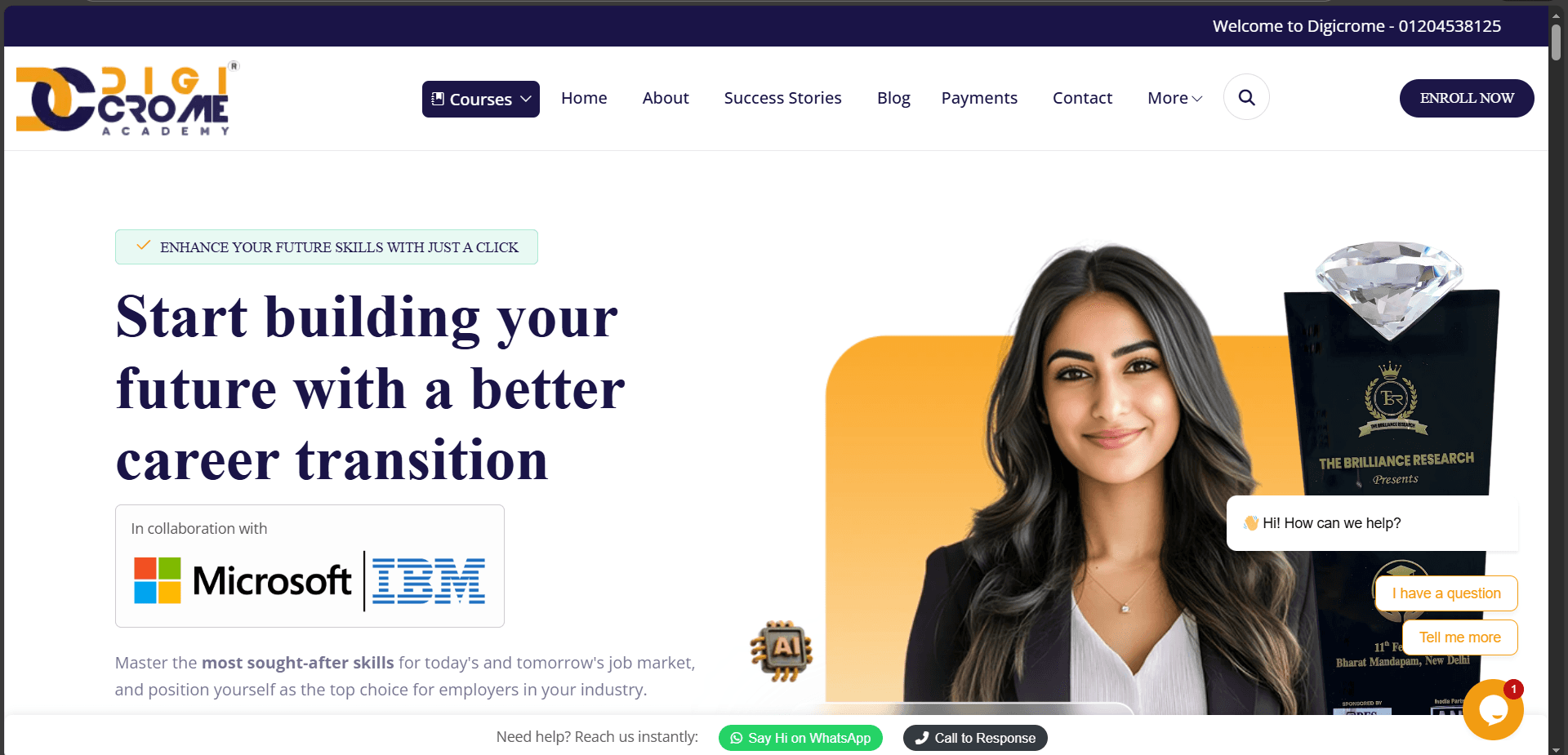This screenshot has width=1568, height=755.
Task: Click Say Hi on WhatsApp button
Action: click(x=800, y=738)
